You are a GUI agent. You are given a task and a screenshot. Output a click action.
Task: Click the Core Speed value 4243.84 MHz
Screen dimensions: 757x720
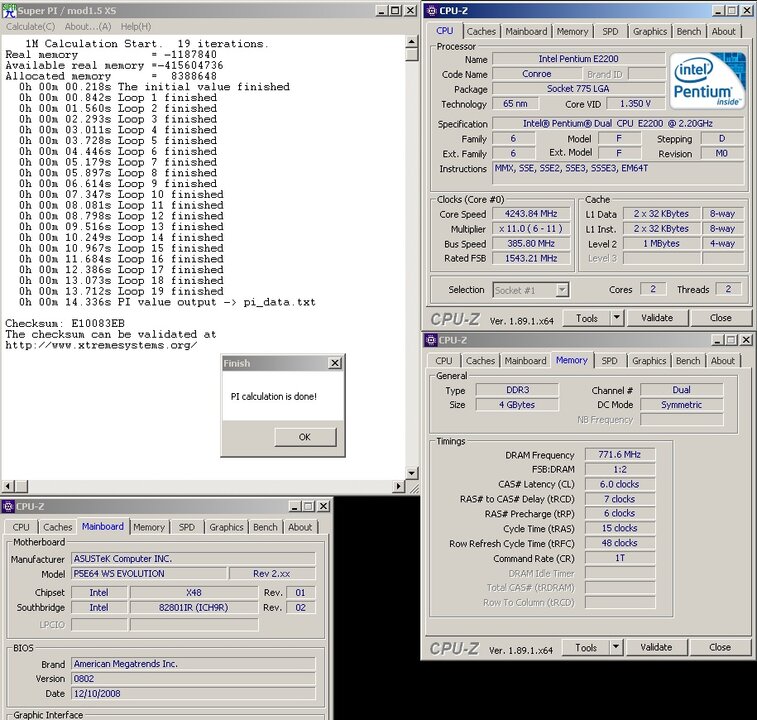(531, 214)
